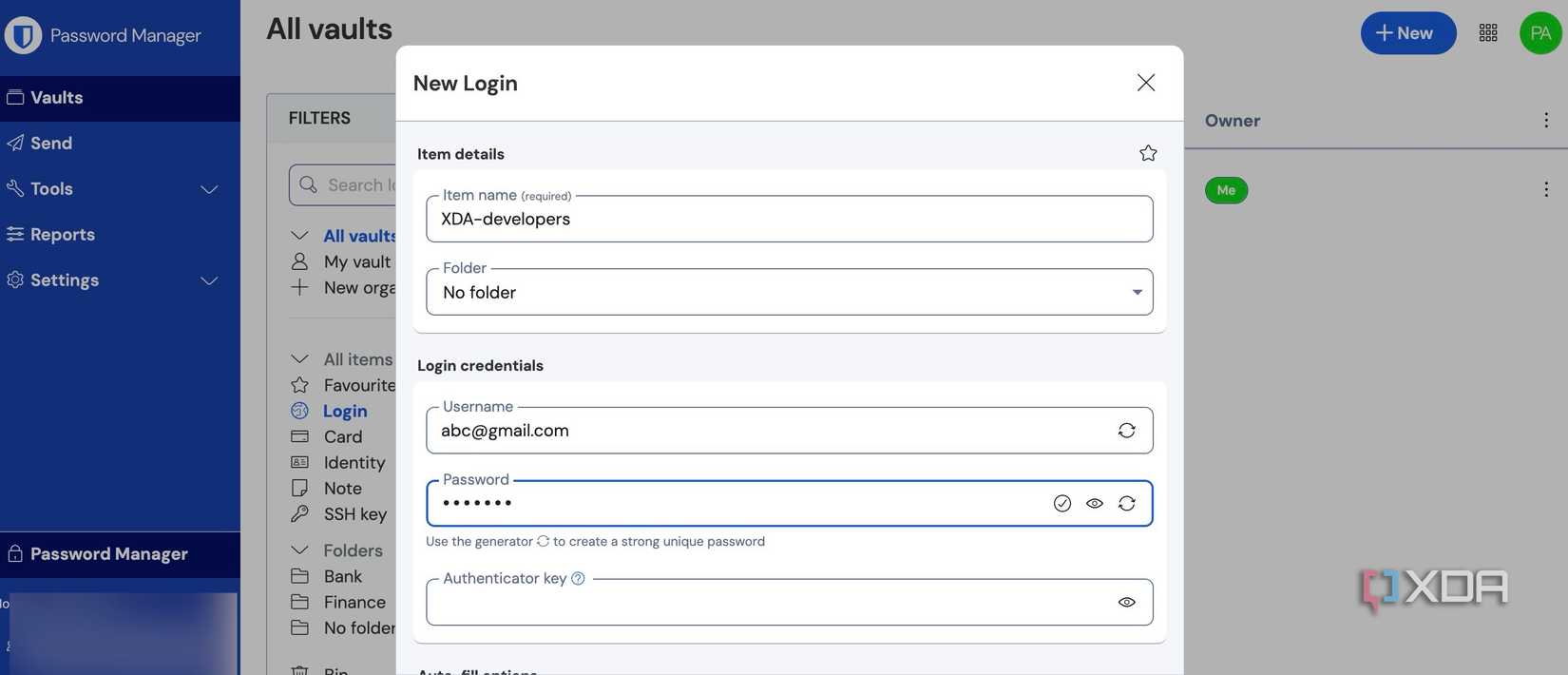Select the Card item type filter

[x=342, y=437]
